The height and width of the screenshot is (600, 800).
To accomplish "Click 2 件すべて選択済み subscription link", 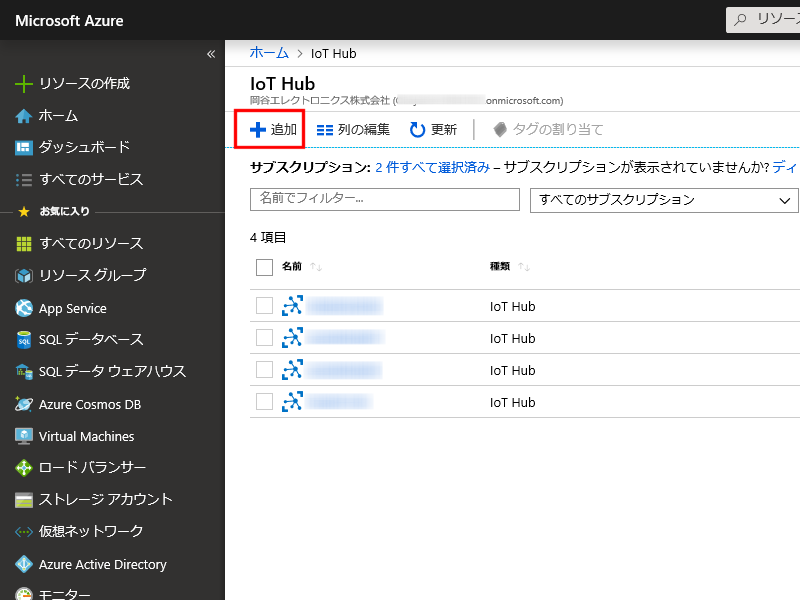I will (432, 167).
